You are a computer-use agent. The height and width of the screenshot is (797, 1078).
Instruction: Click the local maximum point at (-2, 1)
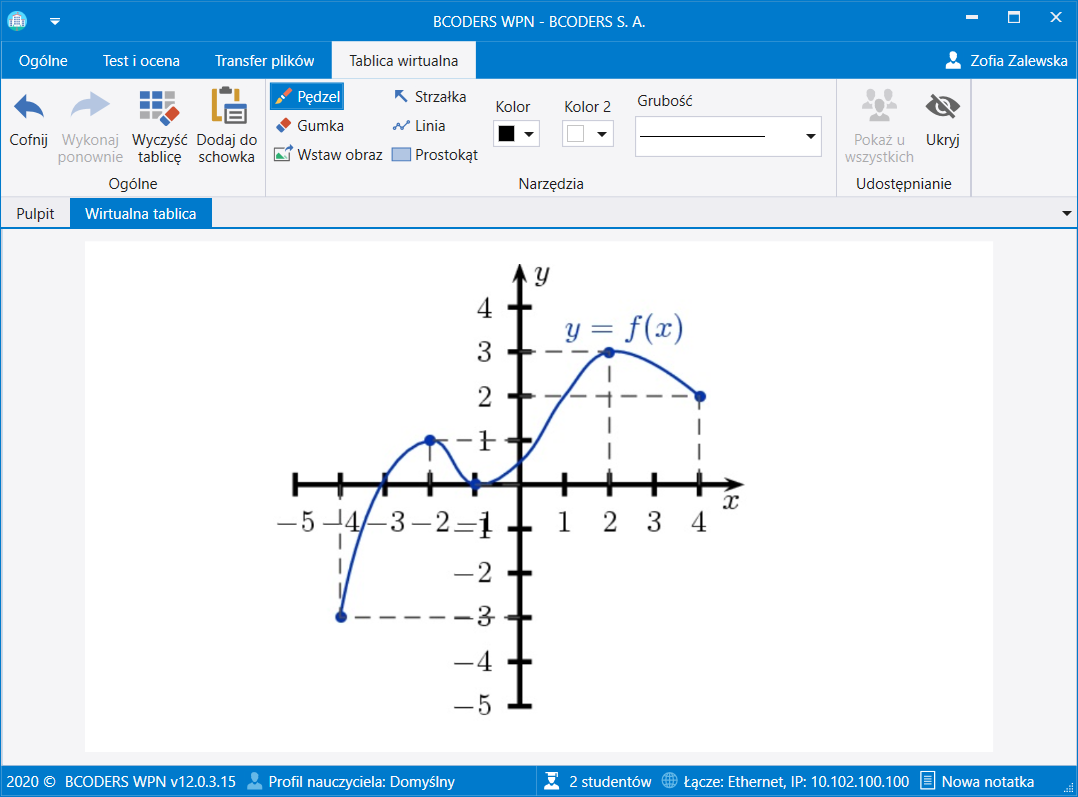[430, 440]
